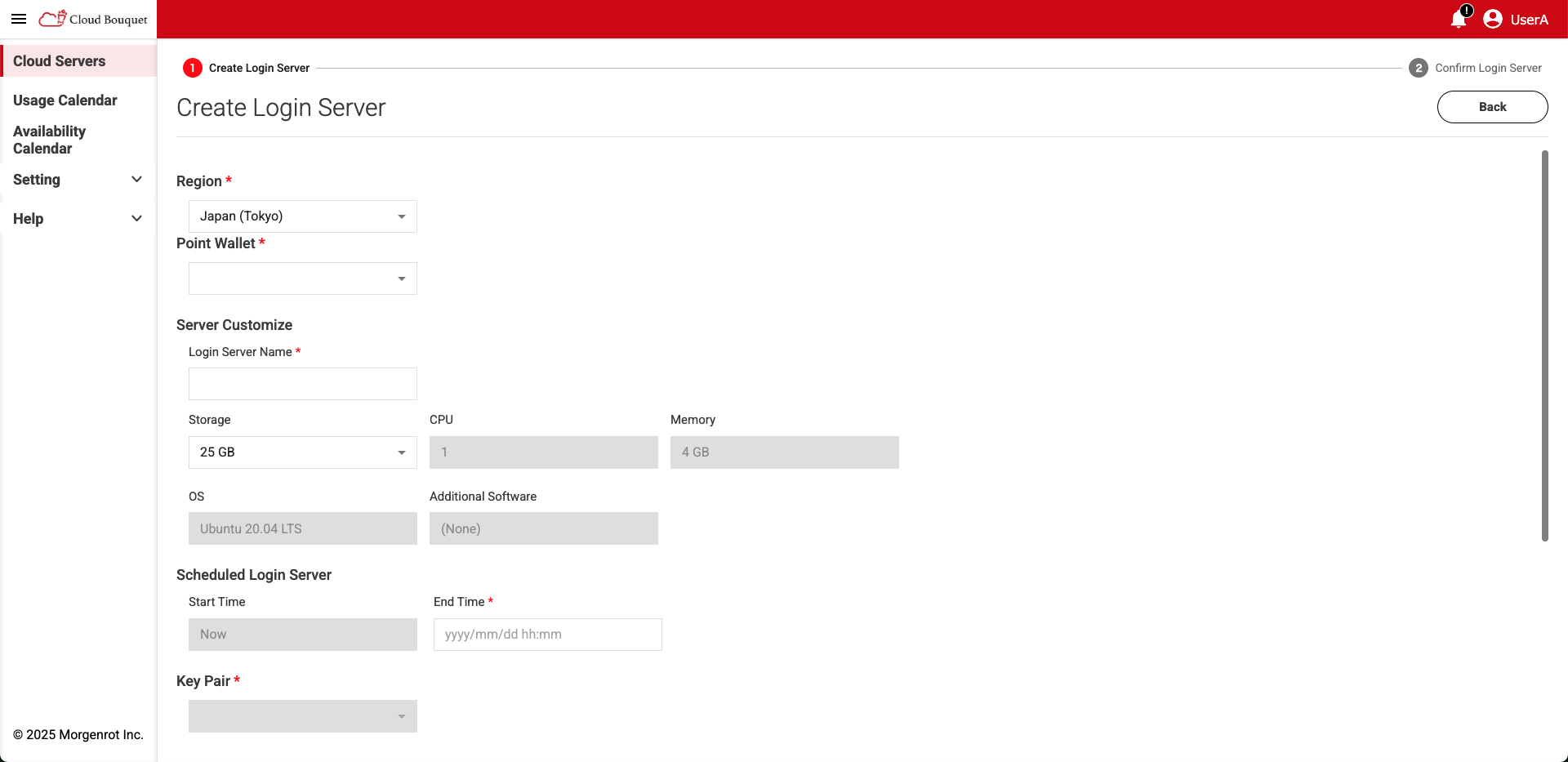The image size is (1568, 762).
Task: Open the Usage Calendar page
Action: point(65,100)
